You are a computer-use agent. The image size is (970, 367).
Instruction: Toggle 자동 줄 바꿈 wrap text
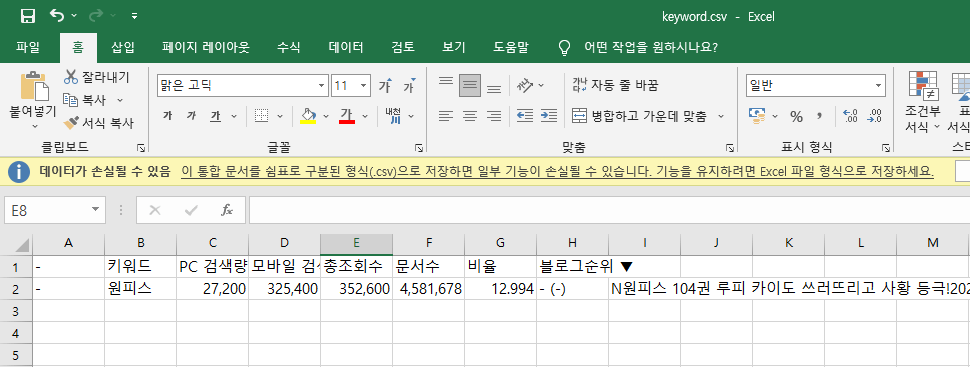point(615,85)
